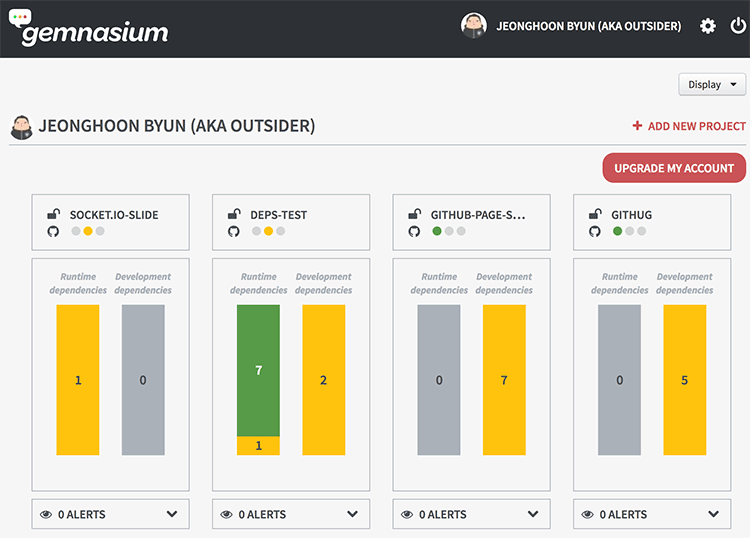Click the eye icon in GITHUG alerts

pos(587,515)
